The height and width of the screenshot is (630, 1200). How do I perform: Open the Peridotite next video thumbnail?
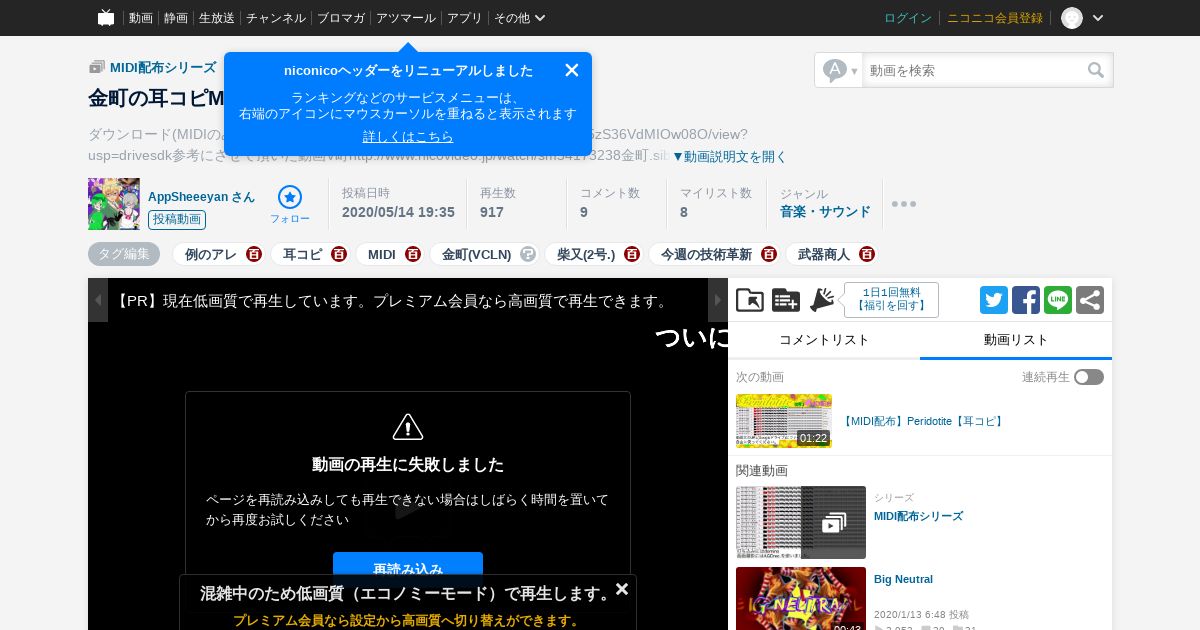tap(784, 421)
